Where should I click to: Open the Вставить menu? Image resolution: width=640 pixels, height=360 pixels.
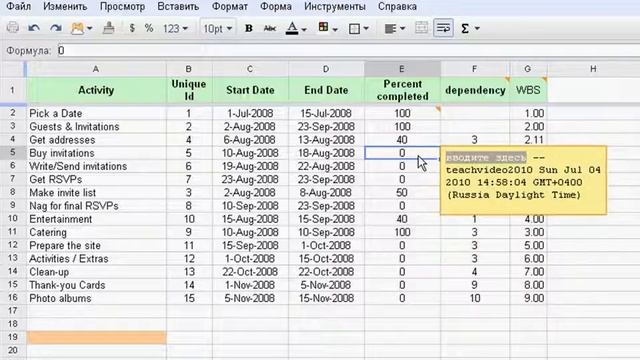tap(178, 7)
